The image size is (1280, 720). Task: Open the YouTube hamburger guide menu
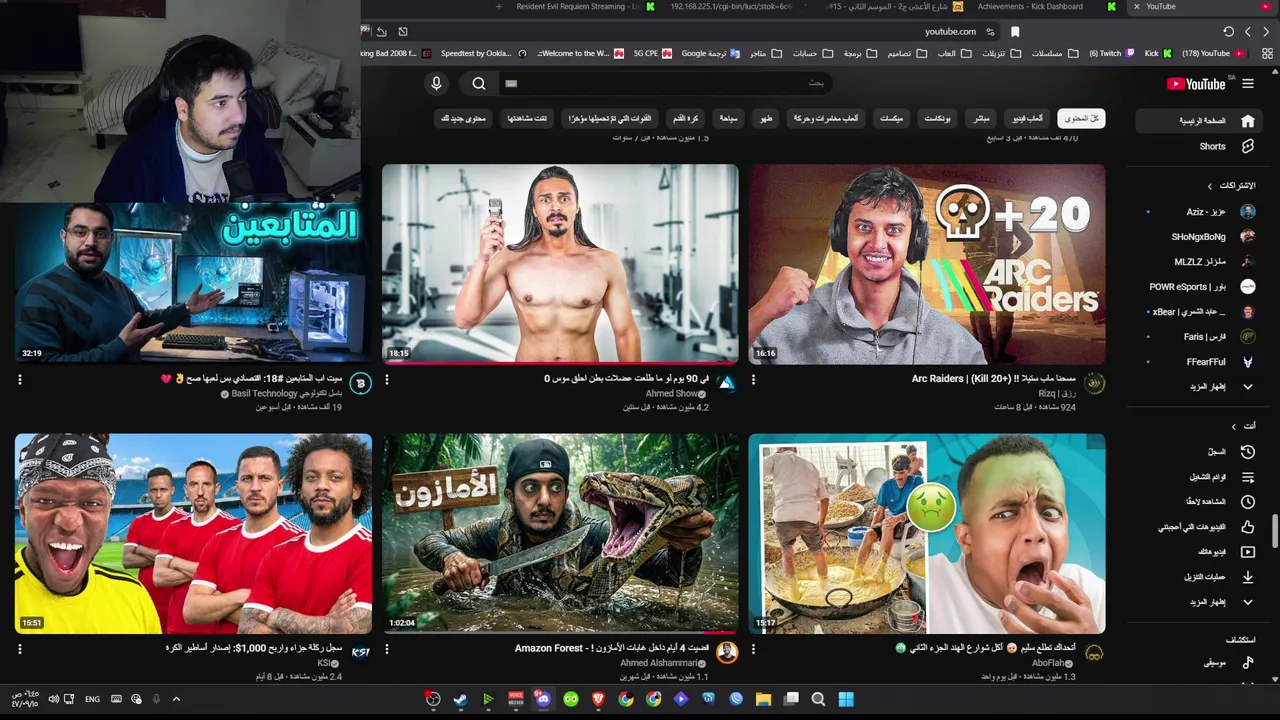1248,84
